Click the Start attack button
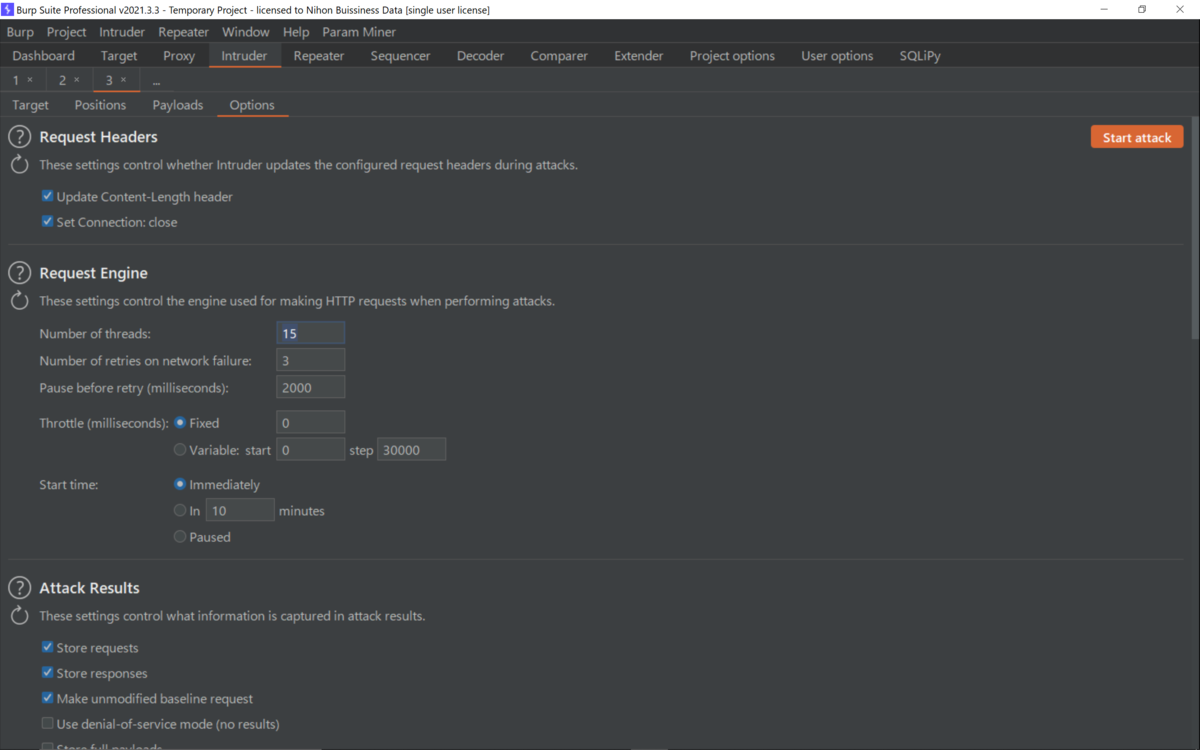The height and width of the screenshot is (750, 1200). click(1137, 137)
